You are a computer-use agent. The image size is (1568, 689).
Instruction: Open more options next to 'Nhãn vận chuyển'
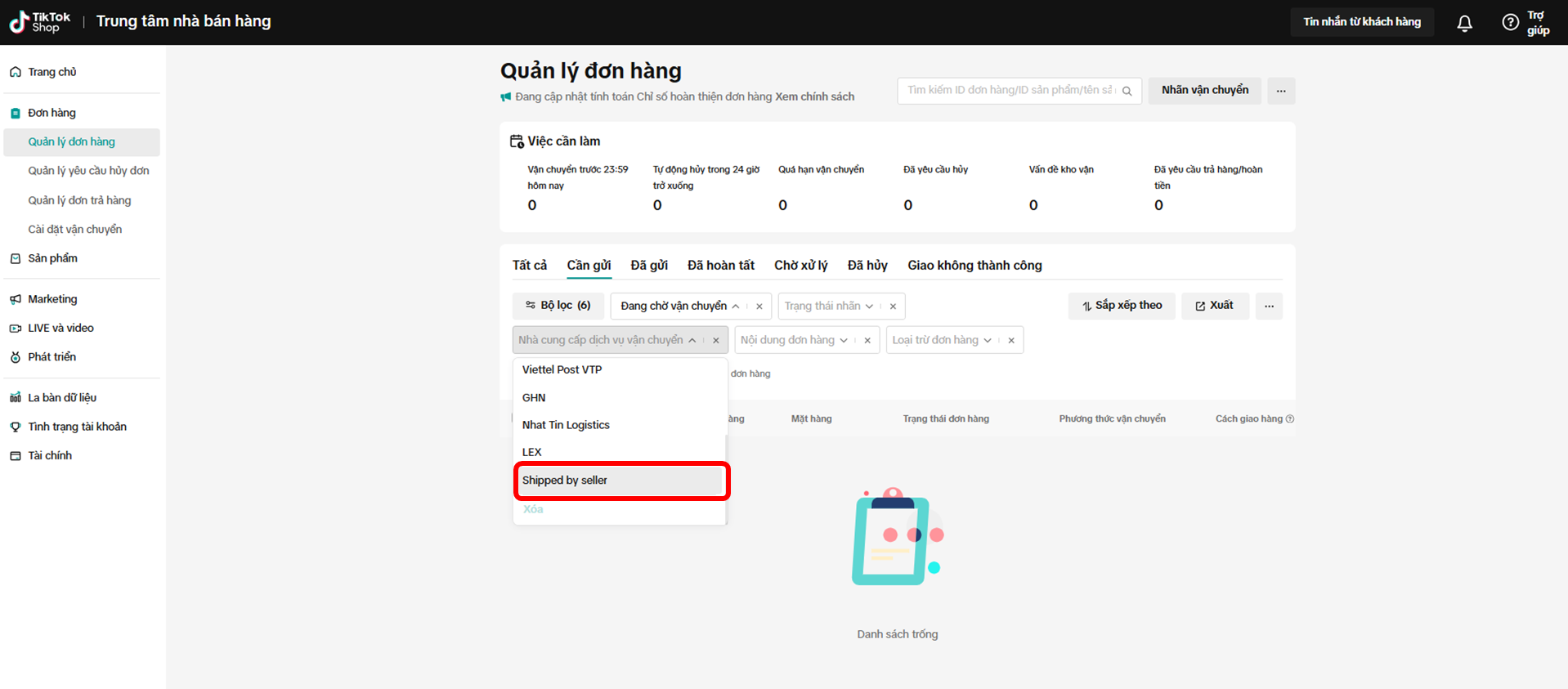coord(1281,91)
